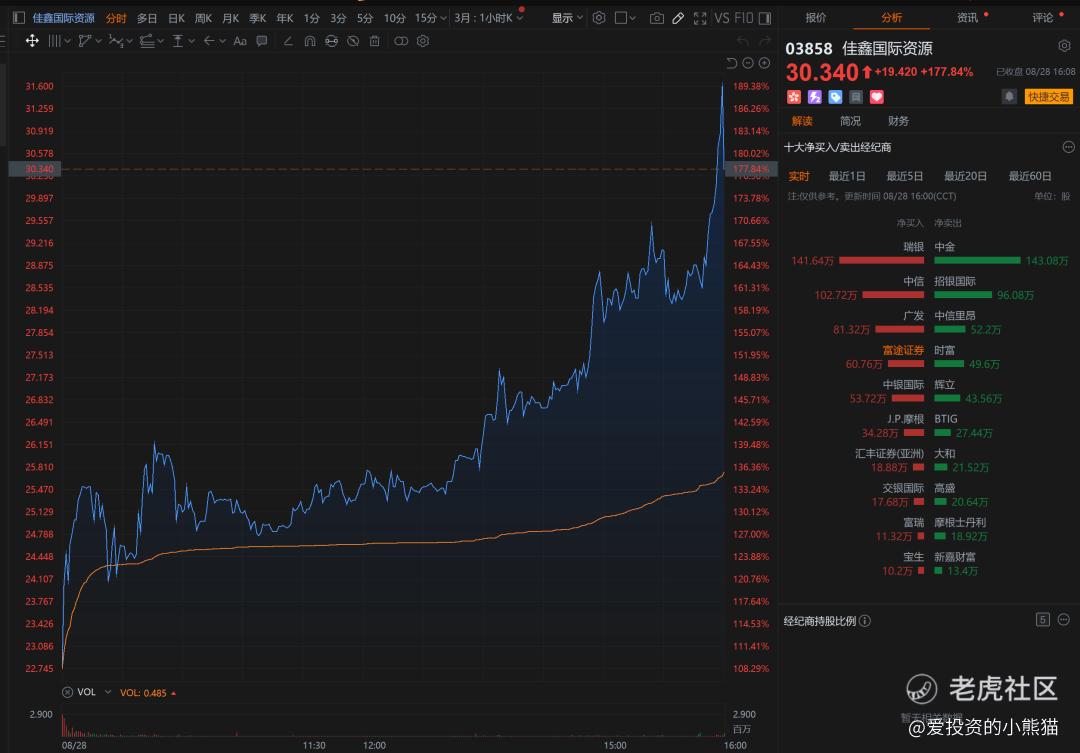Toggle the magnet snap tool
1080x753 pixels.
(310, 41)
